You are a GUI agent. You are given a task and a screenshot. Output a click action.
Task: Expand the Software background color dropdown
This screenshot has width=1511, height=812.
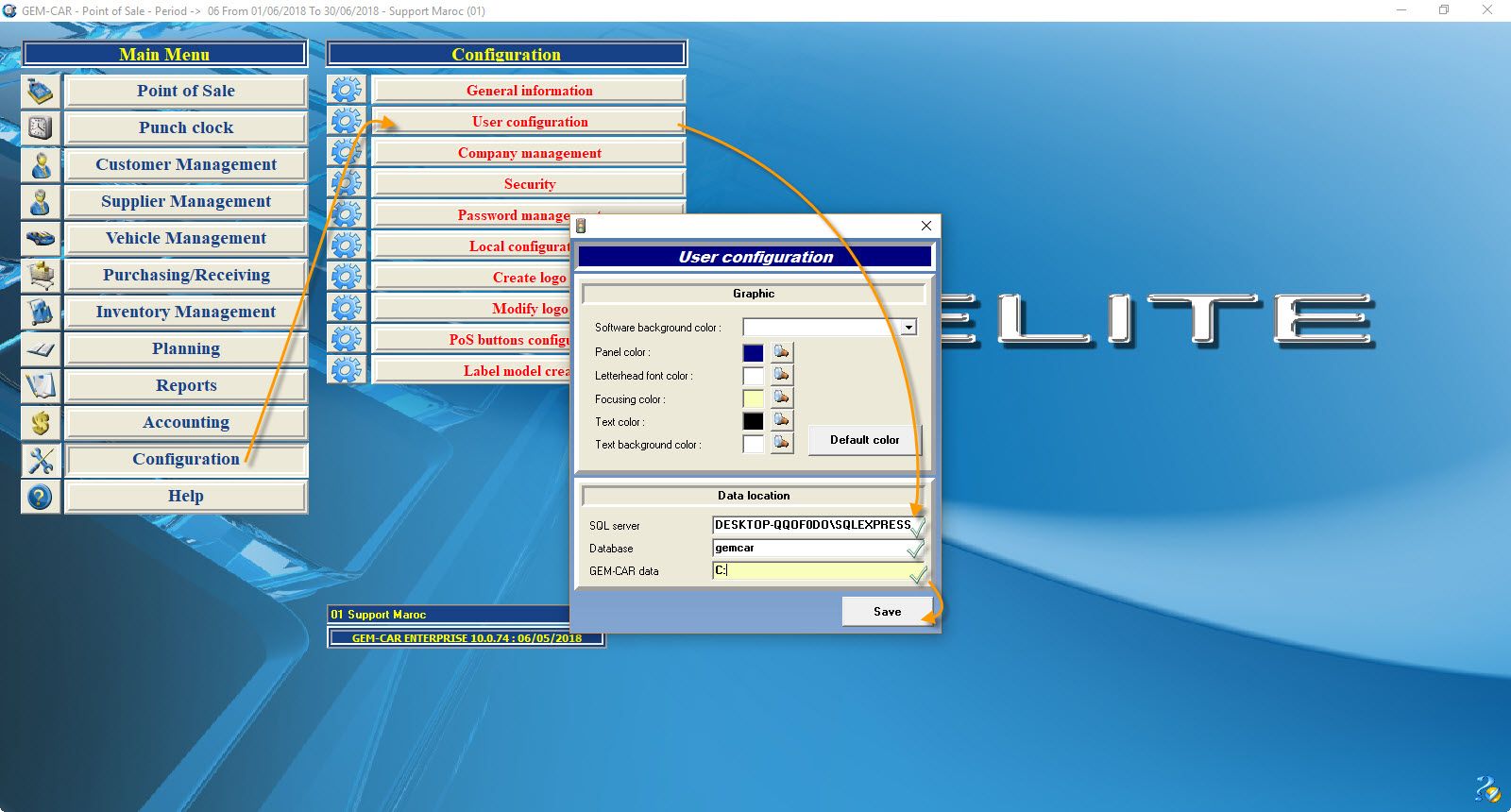pos(908,328)
